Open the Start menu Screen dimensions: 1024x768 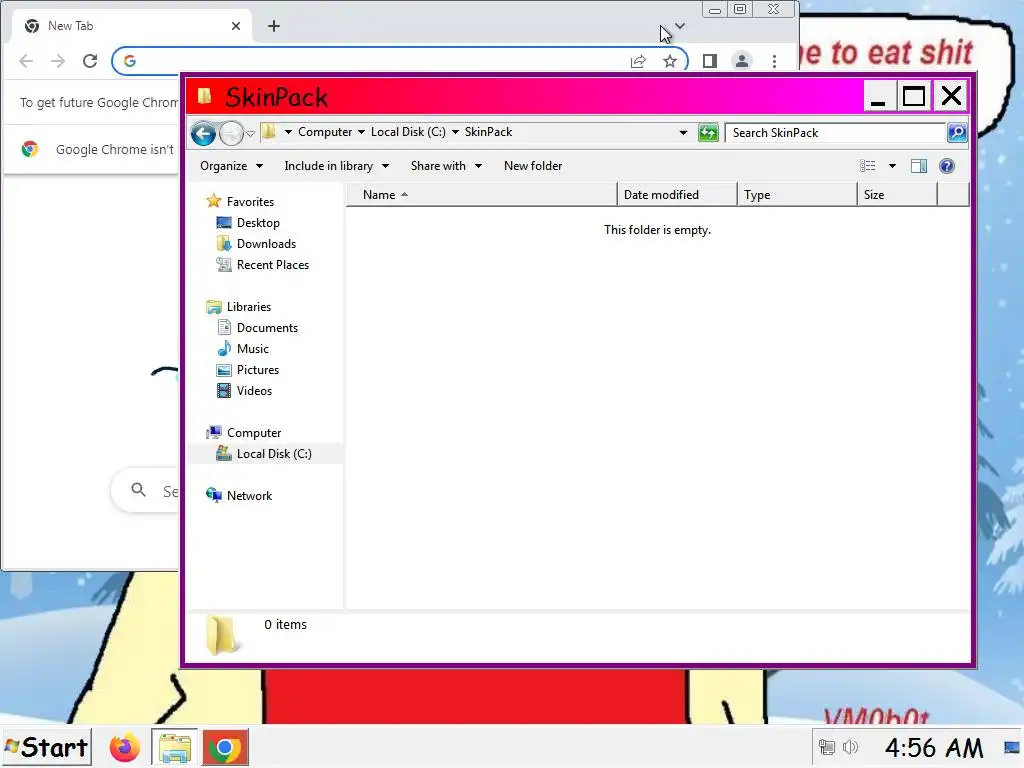(46, 748)
